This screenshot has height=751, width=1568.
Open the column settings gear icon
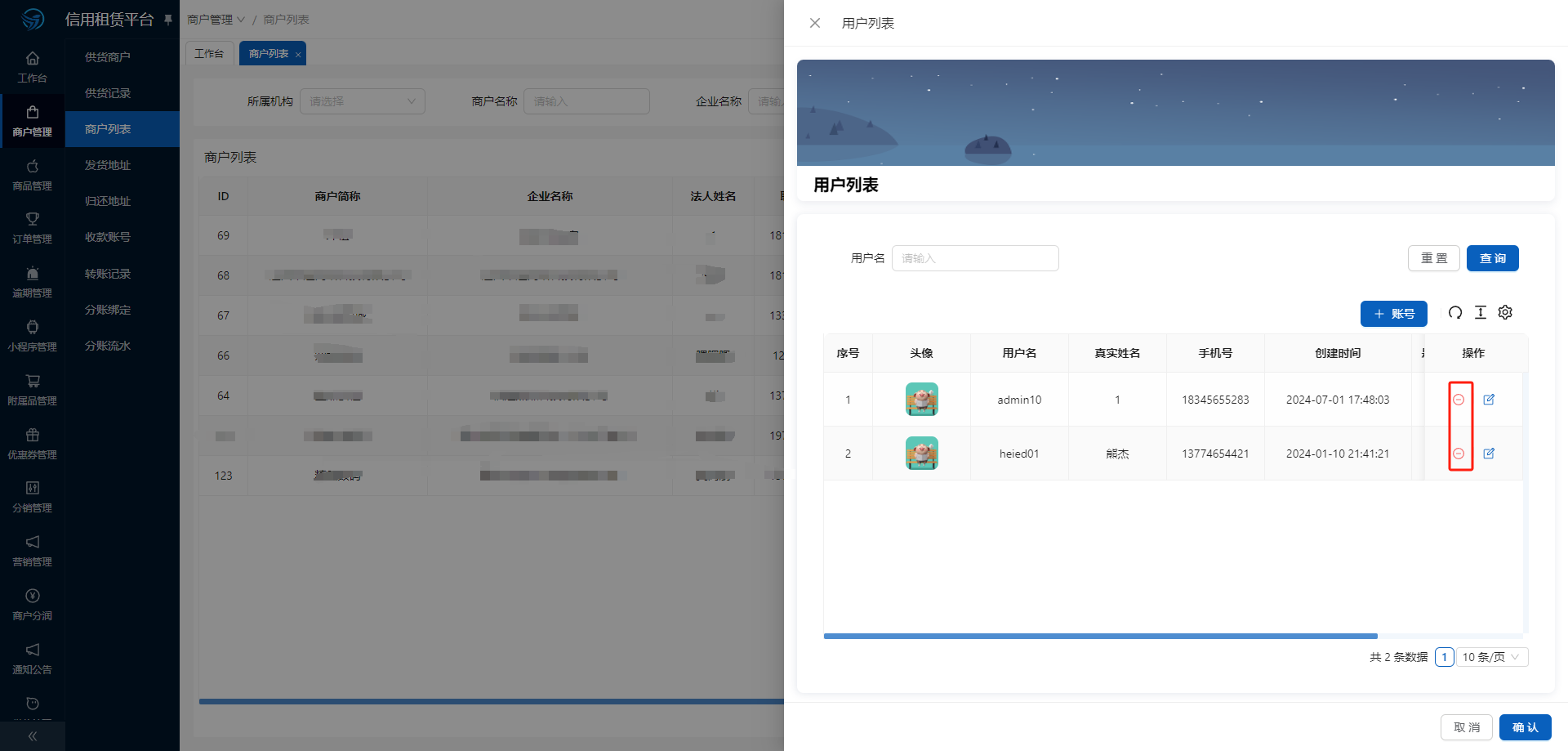pyautogui.click(x=1505, y=313)
